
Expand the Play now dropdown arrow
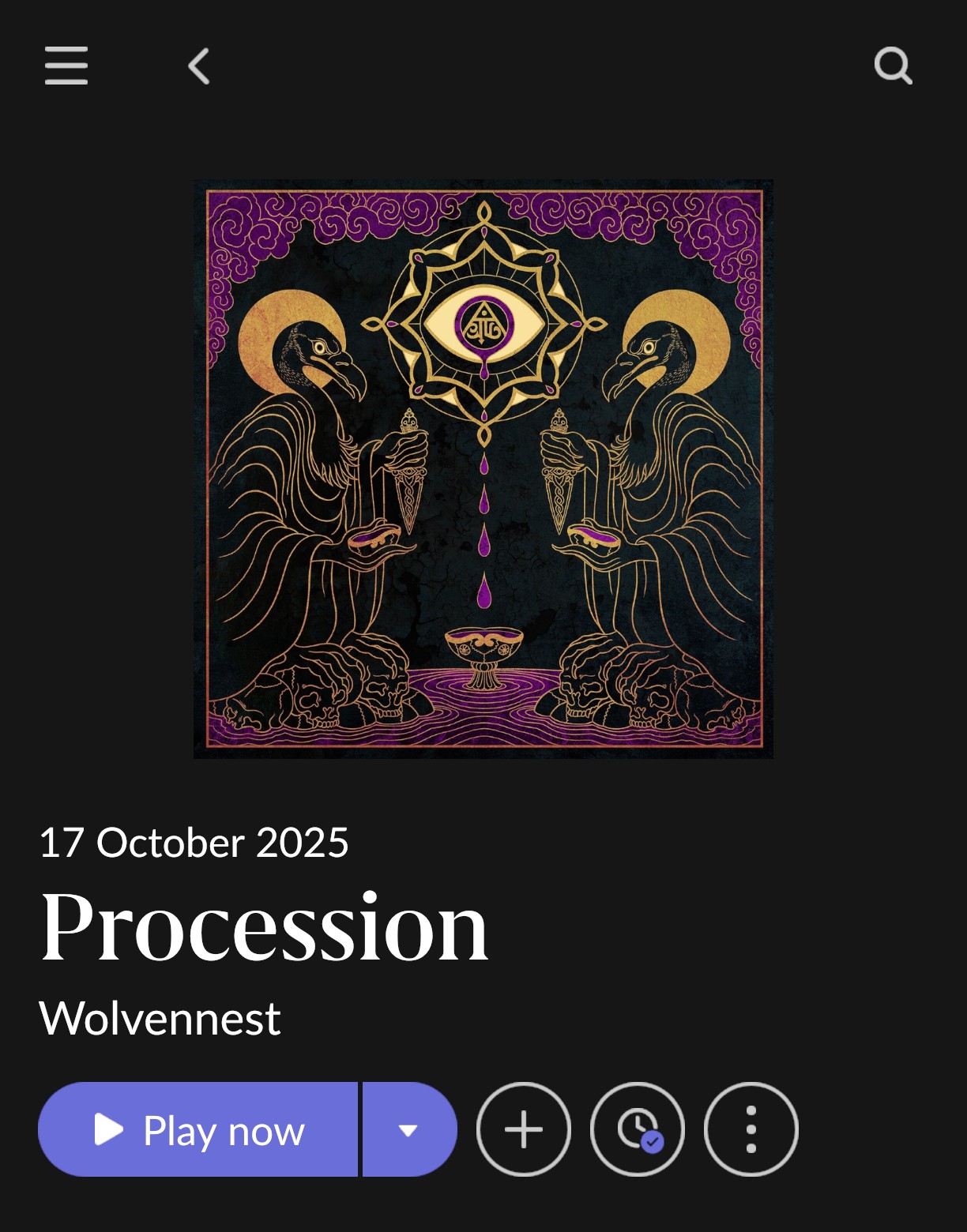(408, 1129)
